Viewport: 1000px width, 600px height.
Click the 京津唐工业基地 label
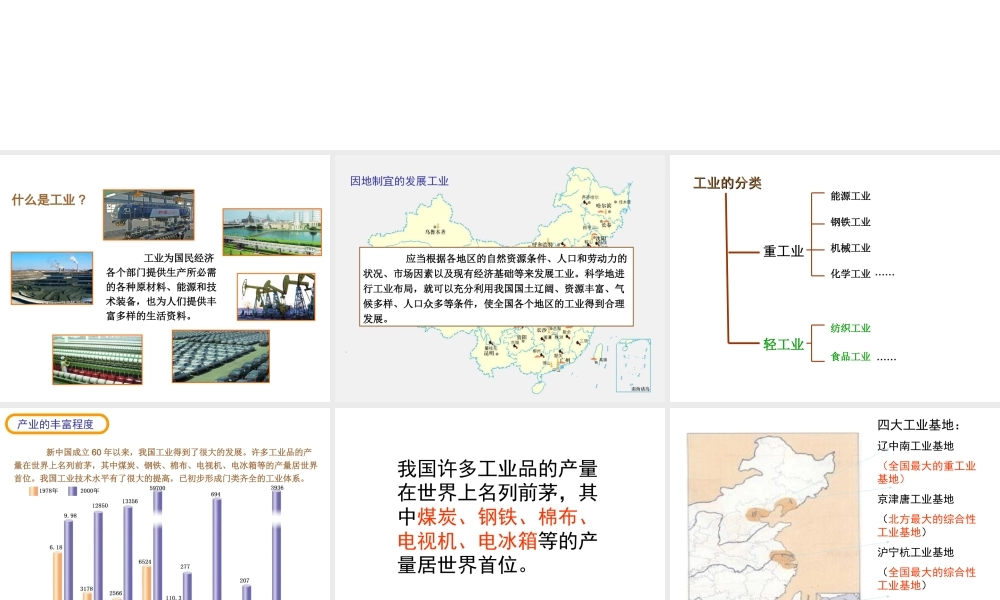point(915,499)
